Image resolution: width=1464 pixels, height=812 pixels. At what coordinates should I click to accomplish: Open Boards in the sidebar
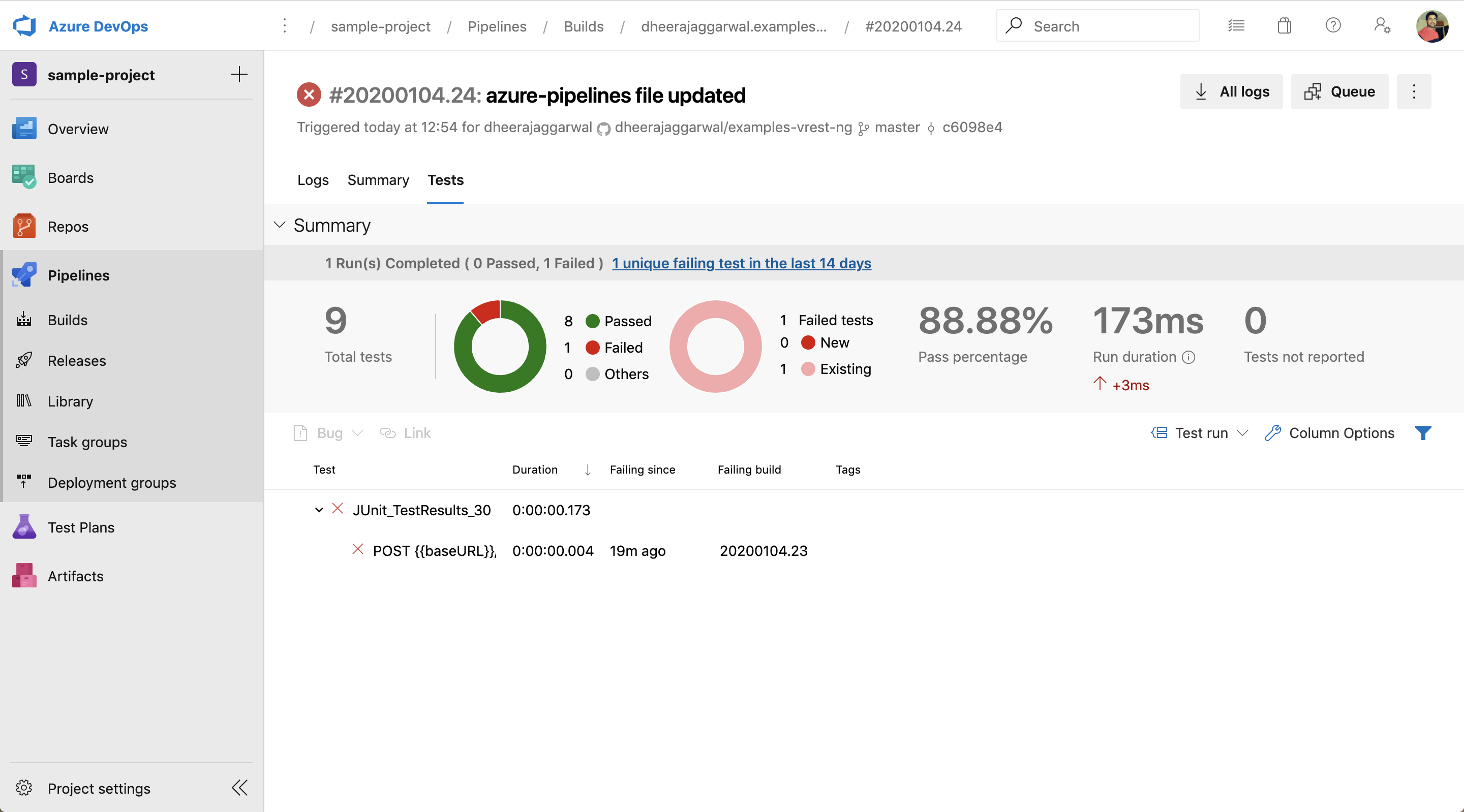132,178
